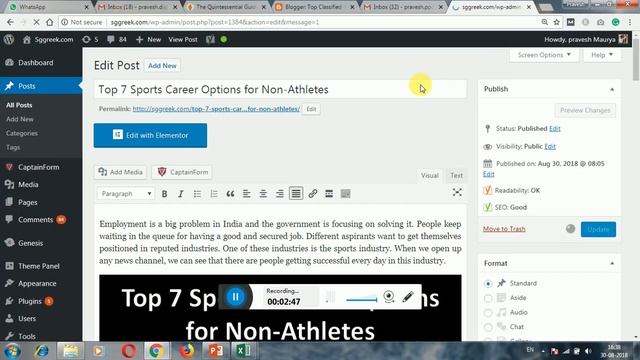Select the Chat post format
This screenshot has height=360, width=640.
click(488, 327)
